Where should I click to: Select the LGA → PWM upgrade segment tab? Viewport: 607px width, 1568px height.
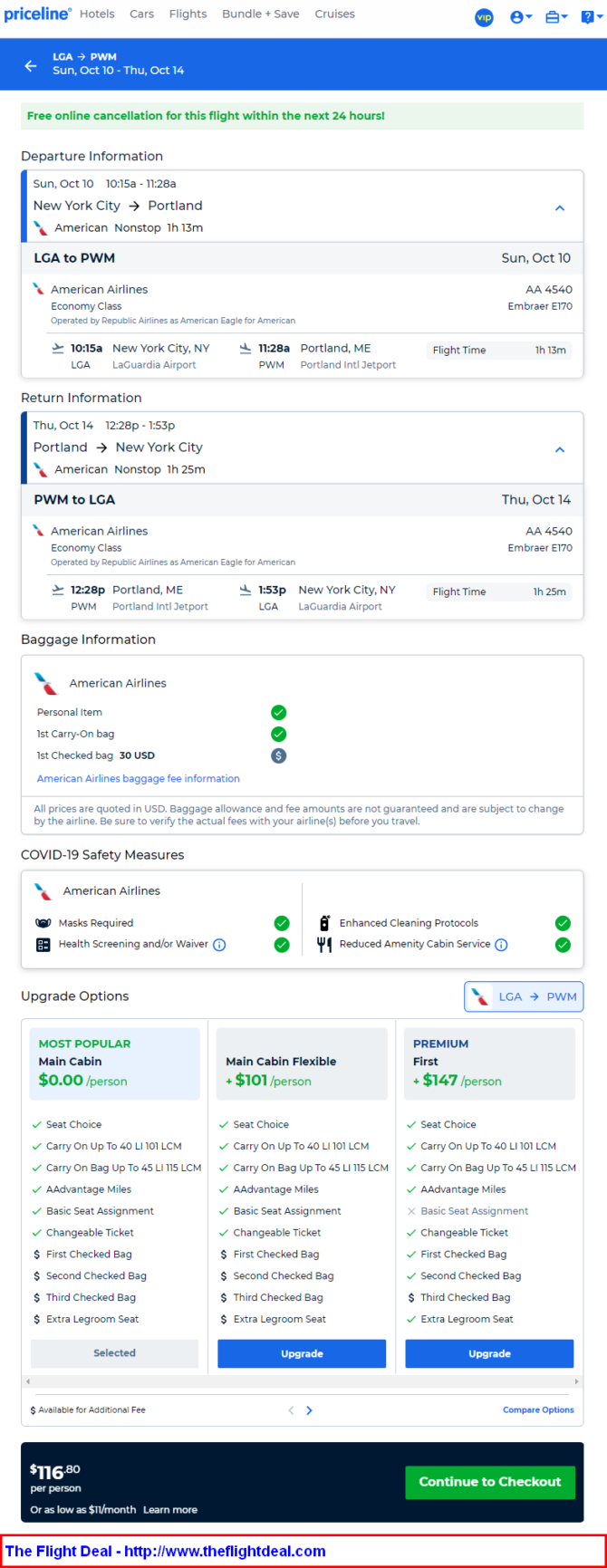coord(524,996)
